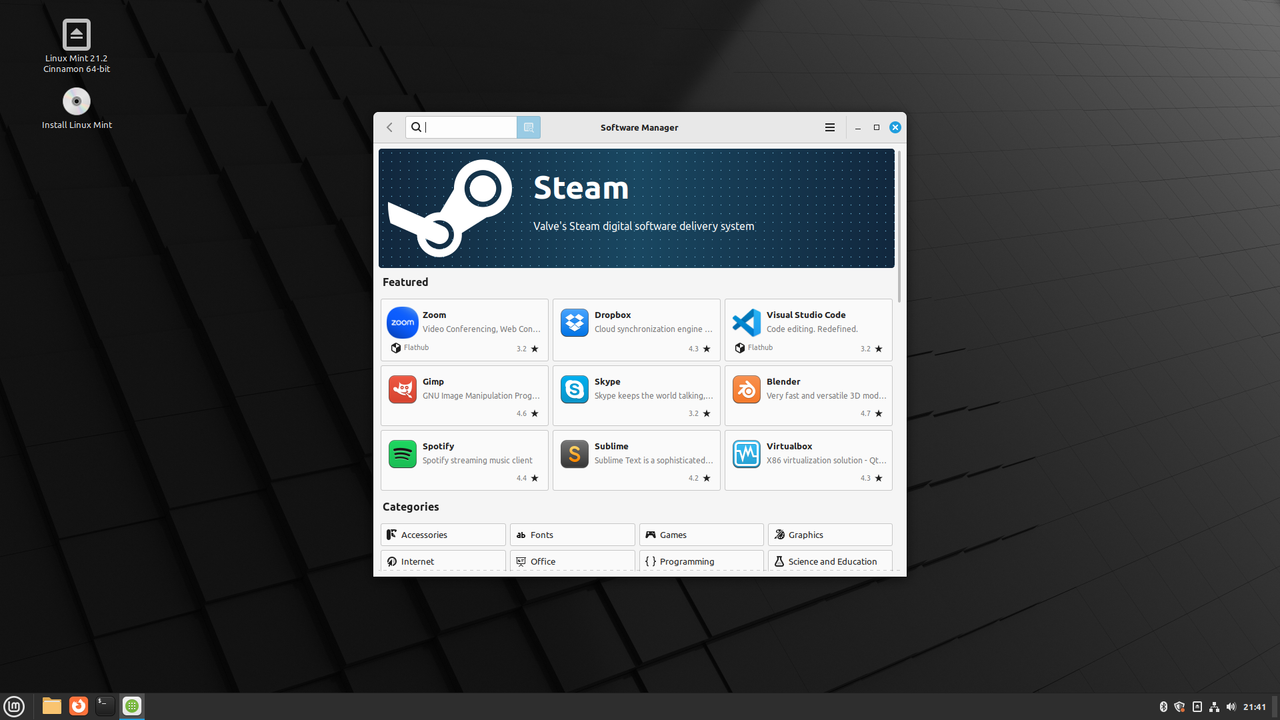Select the Linux Mint 21.2 disk desktop icon
This screenshot has width=1280, height=720.
pyautogui.click(x=76, y=47)
